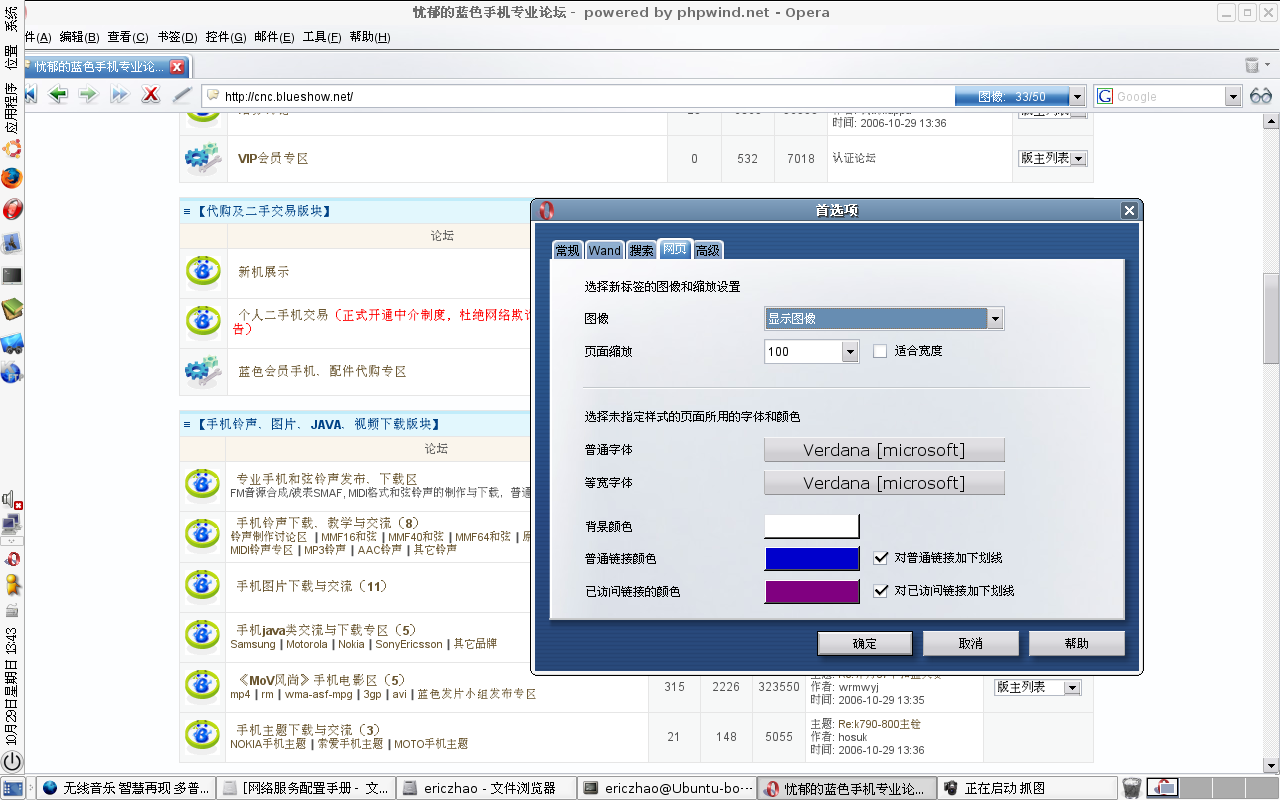Viewport: 1280px width, 800px height.
Task: Toggle 对普通链接加下划线 checkbox
Action: 881,558
